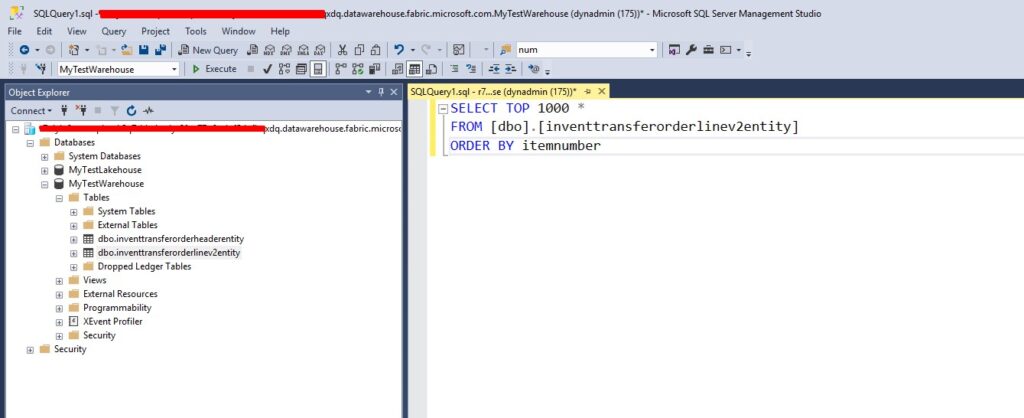This screenshot has width=1024, height=418.
Task: Open the MyTestWarehouse database dropdown
Action: pyautogui.click(x=174, y=69)
